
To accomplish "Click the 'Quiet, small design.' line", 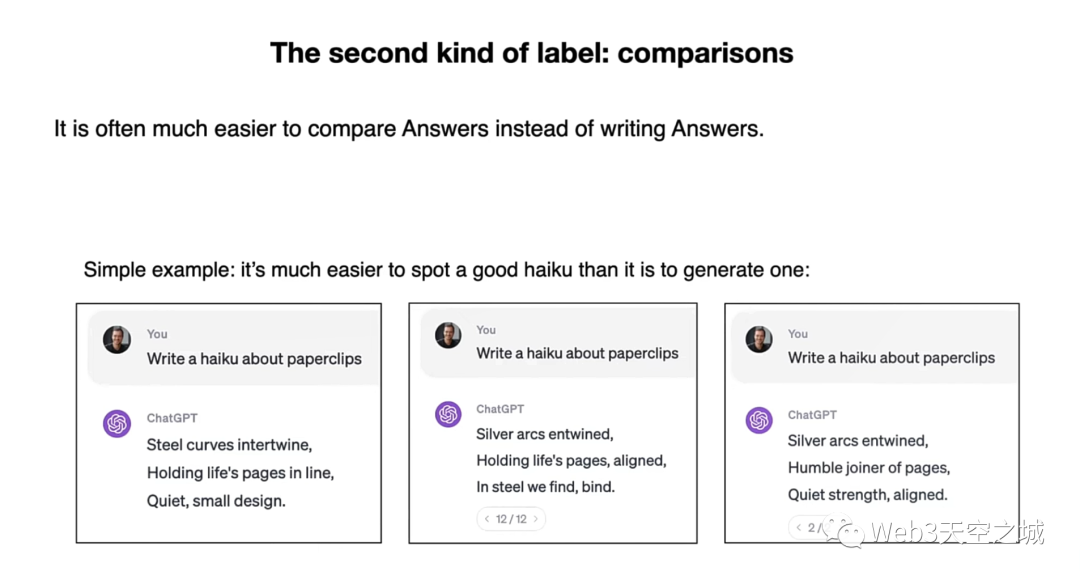I will click(216, 501).
